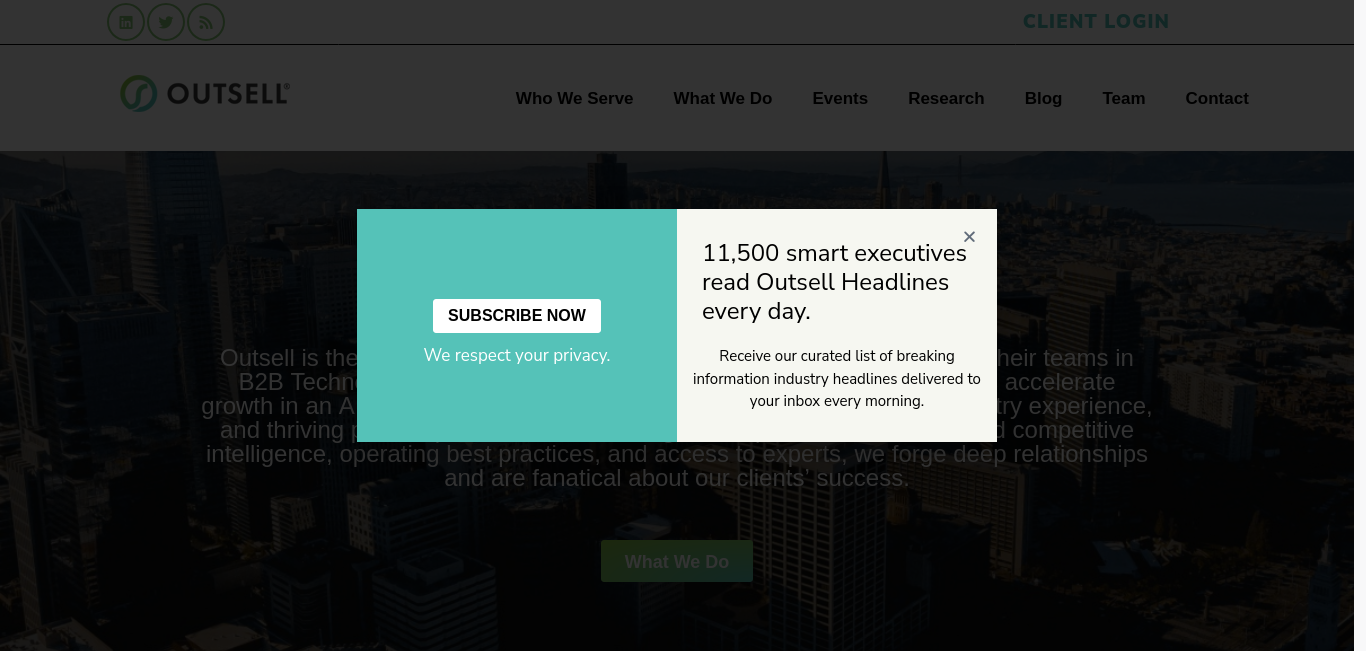
Task: Open the RSS feed icon
Action: 206,22
